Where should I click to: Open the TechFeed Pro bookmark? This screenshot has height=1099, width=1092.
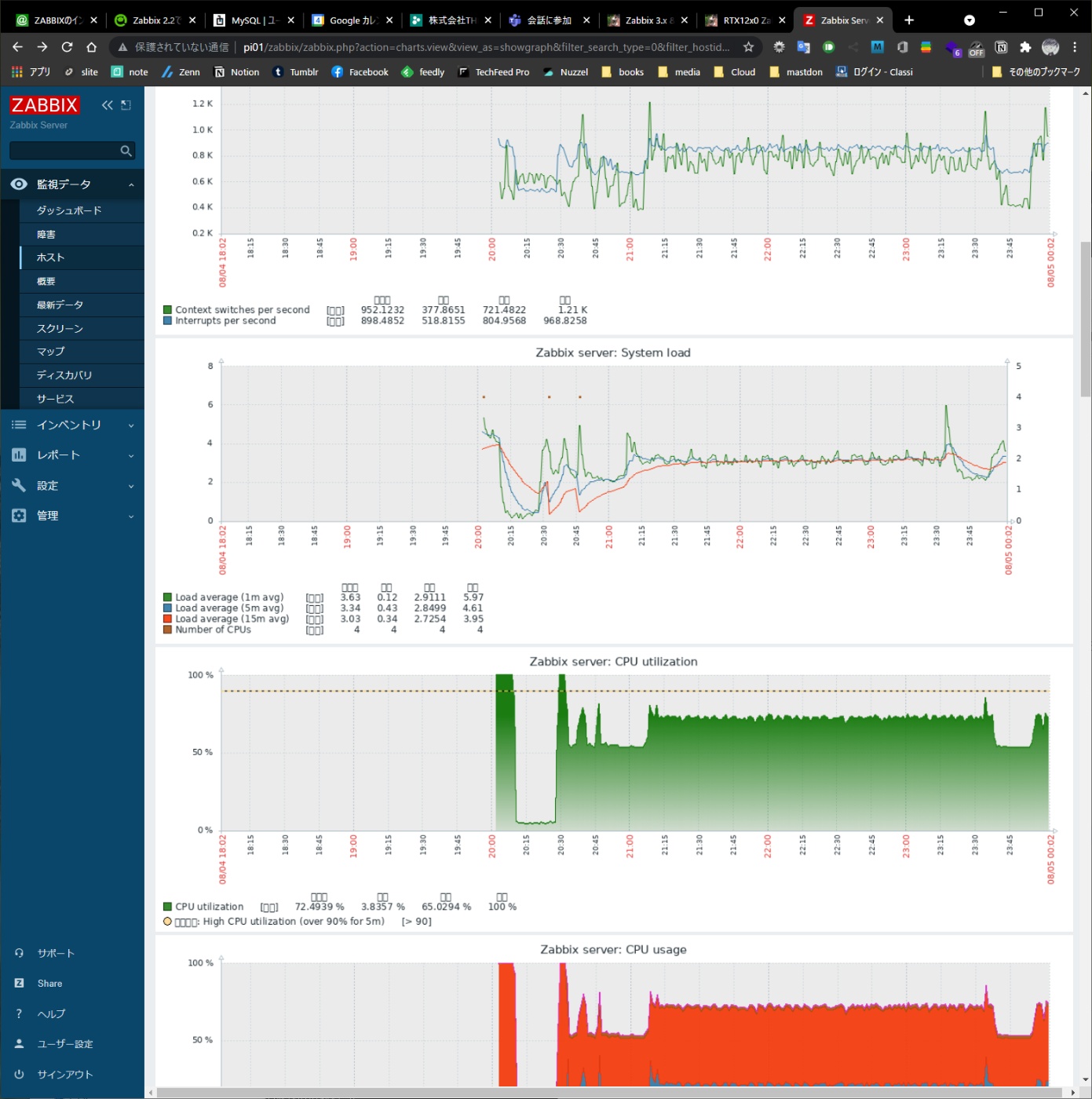tap(493, 72)
